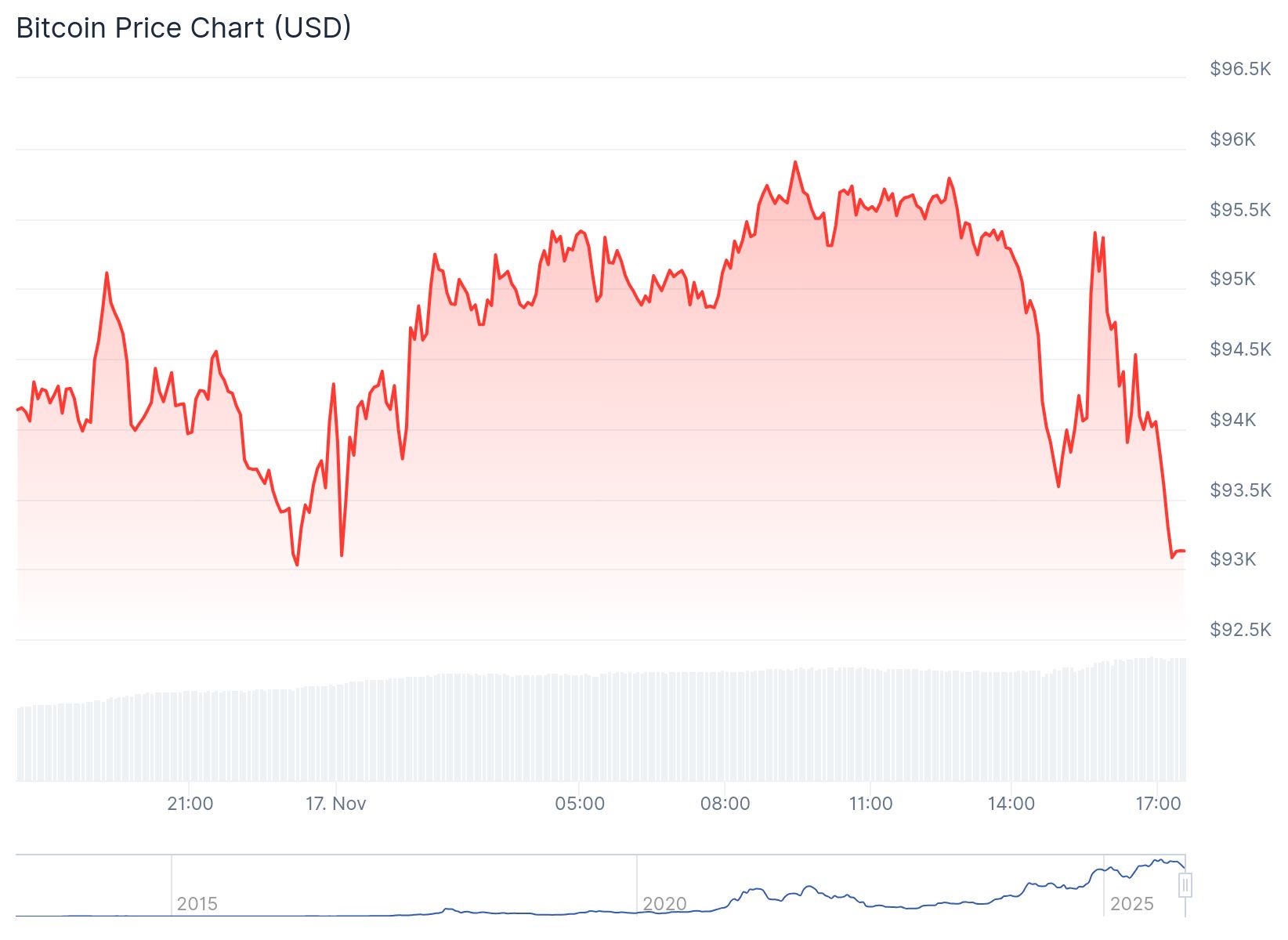Select the $96K price axis label
1288x940 pixels.
tap(1232, 139)
